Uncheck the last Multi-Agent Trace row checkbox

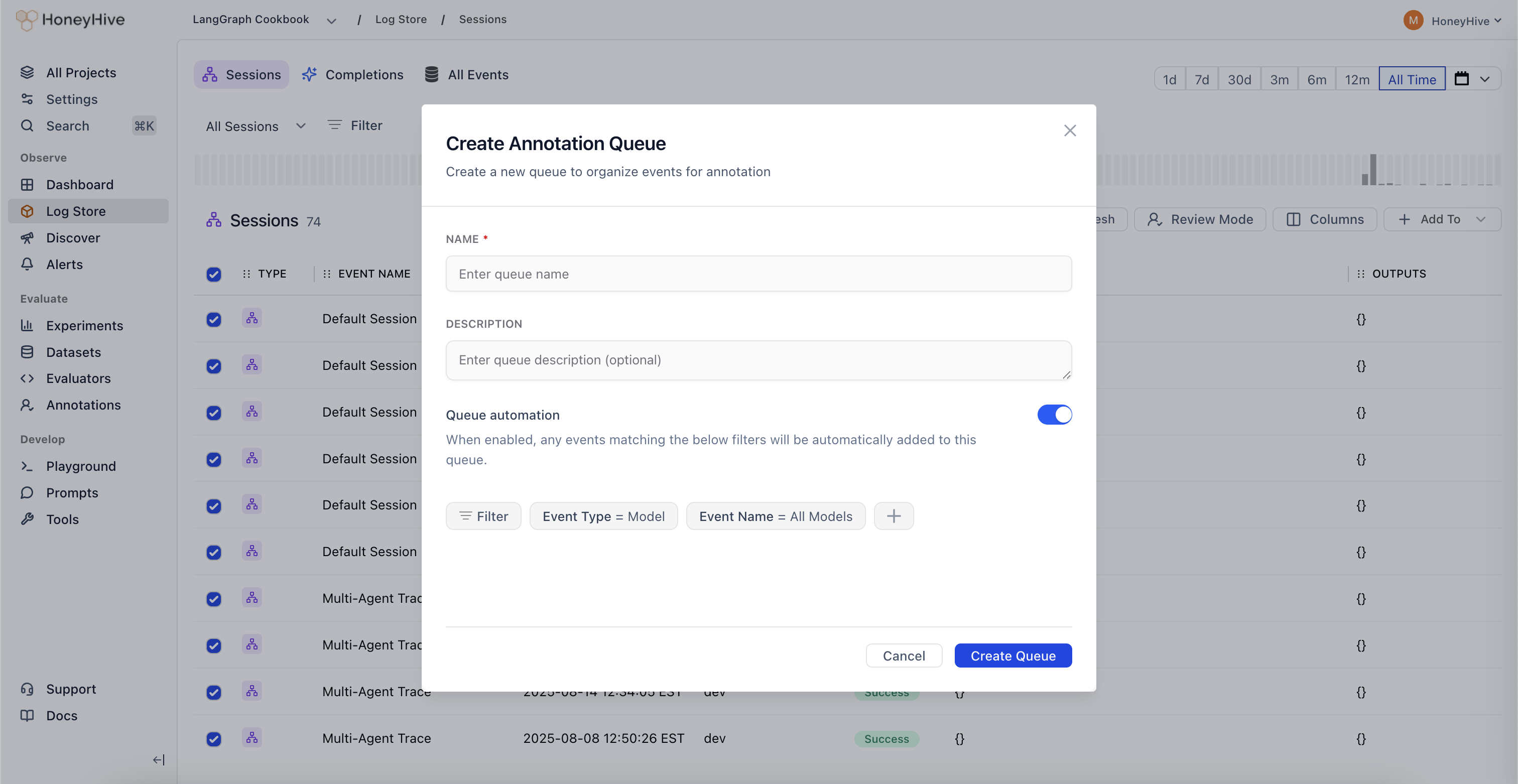point(213,739)
